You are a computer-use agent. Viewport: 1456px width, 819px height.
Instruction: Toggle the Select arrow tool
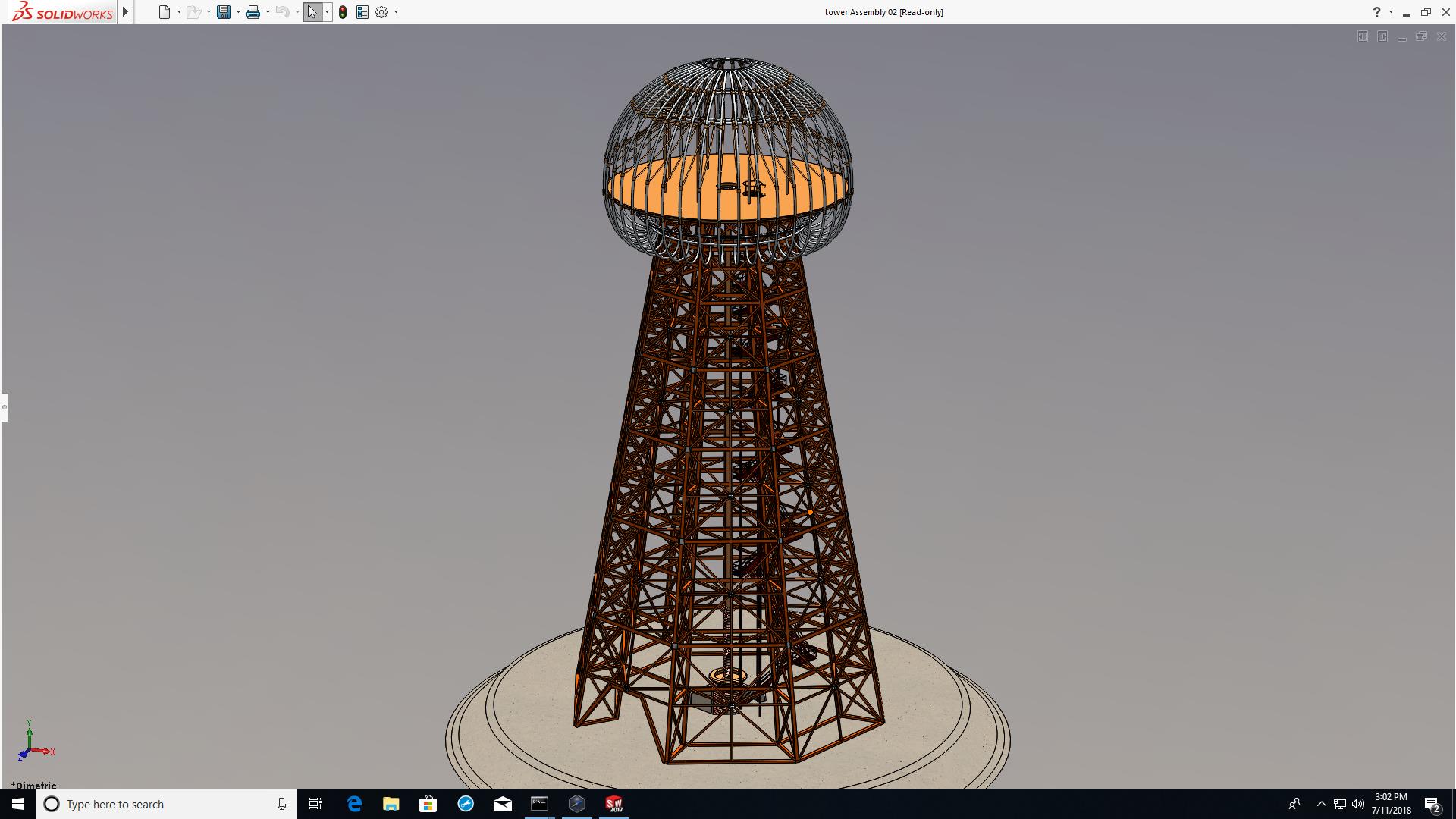[312, 12]
